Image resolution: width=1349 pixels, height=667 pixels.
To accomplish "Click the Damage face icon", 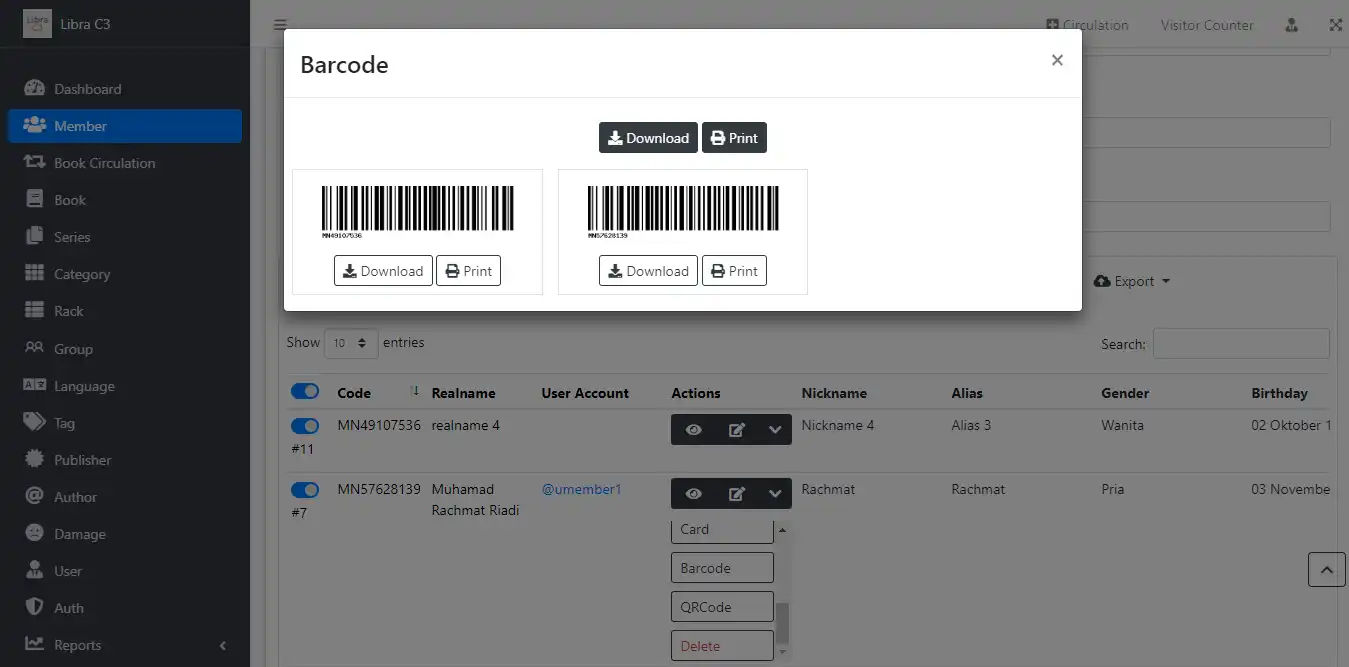I will click(x=34, y=533).
